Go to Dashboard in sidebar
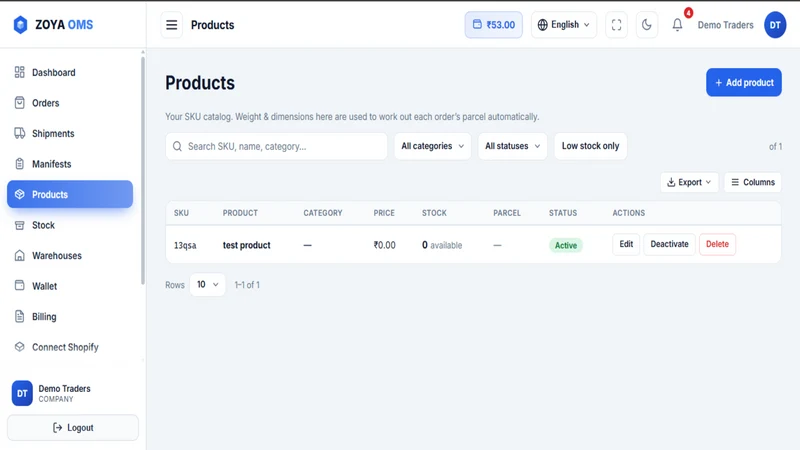This screenshot has width=800, height=450. (x=70, y=72)
